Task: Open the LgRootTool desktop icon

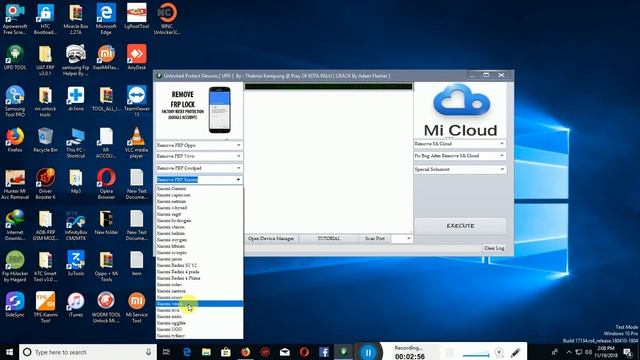Action: 136,16
